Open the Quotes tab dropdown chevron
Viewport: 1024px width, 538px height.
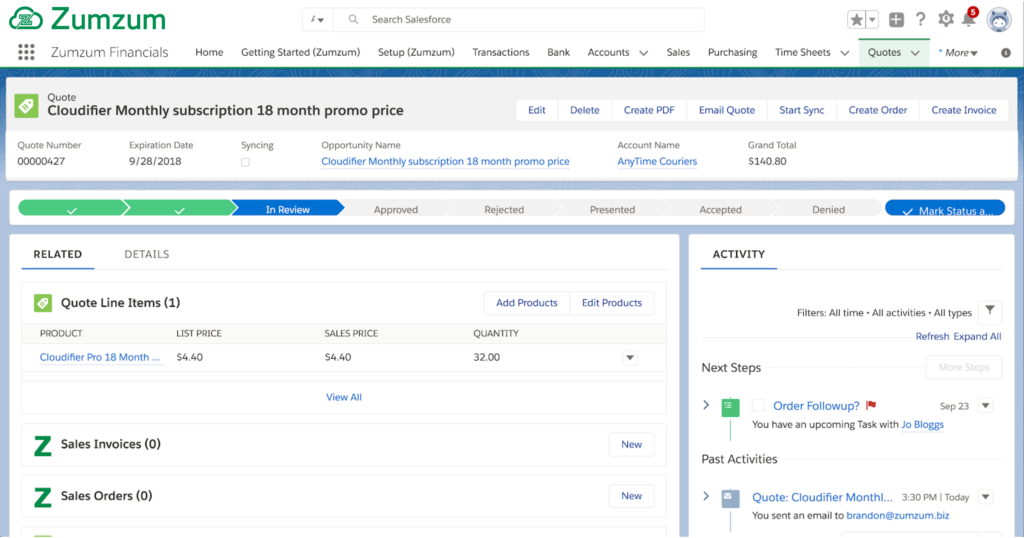pyautogui.click(x=915, y=53)
